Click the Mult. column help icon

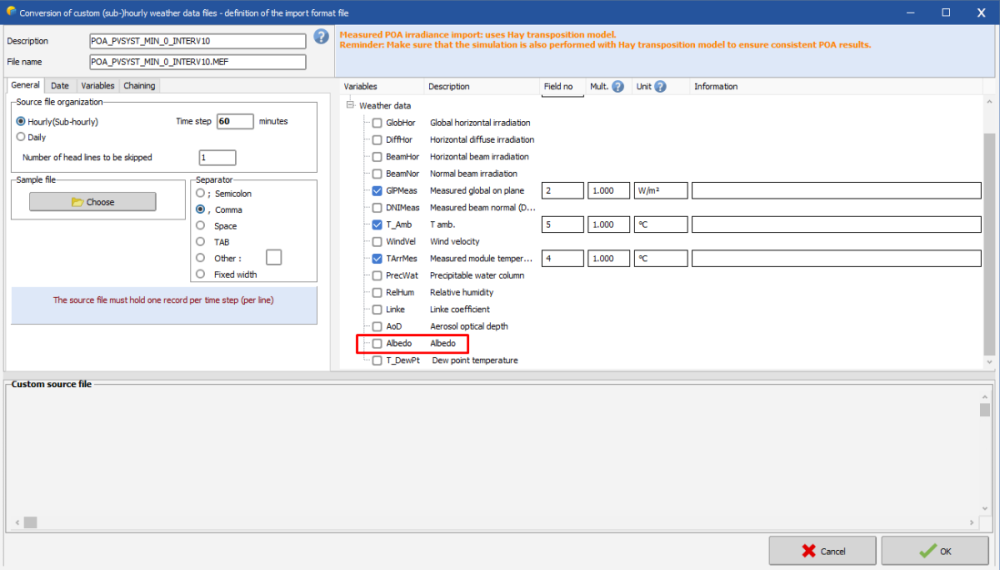(x=618, y=86)
